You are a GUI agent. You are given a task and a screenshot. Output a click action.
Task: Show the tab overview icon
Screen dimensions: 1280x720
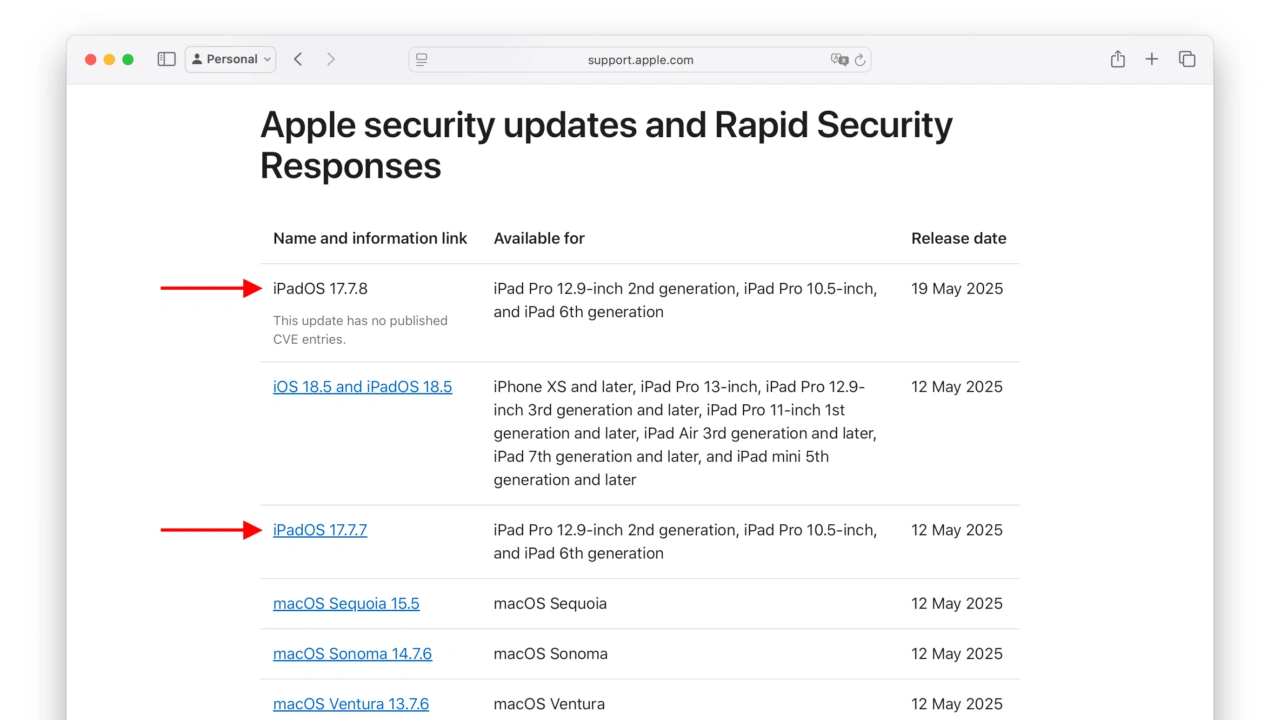point(1187,60)
